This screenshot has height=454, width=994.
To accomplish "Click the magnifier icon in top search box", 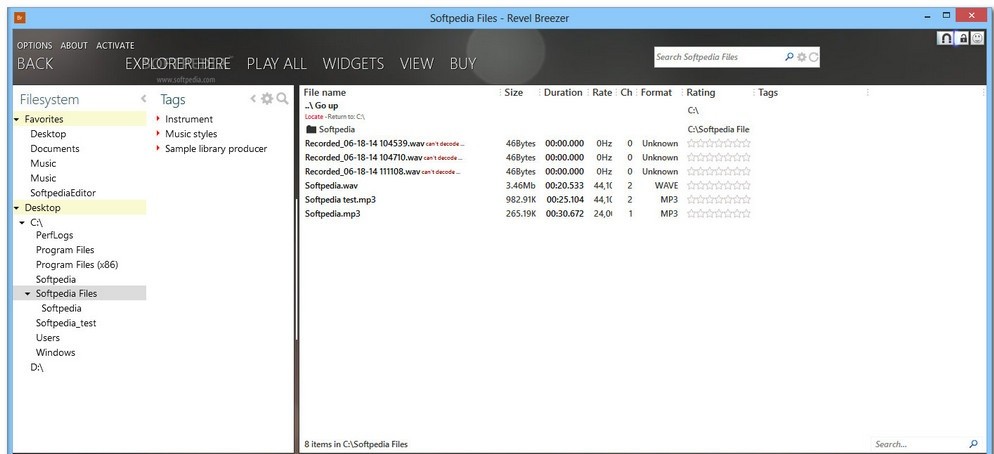I will point(789,57).
